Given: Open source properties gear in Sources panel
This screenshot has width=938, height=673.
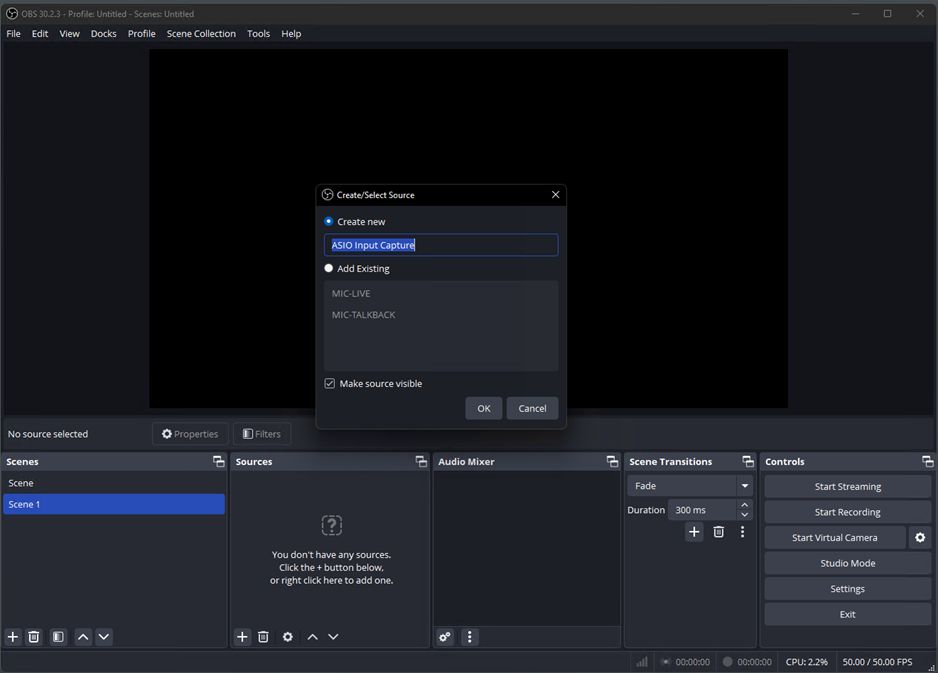Looking at the screenshot, I should tap(288, 637).
